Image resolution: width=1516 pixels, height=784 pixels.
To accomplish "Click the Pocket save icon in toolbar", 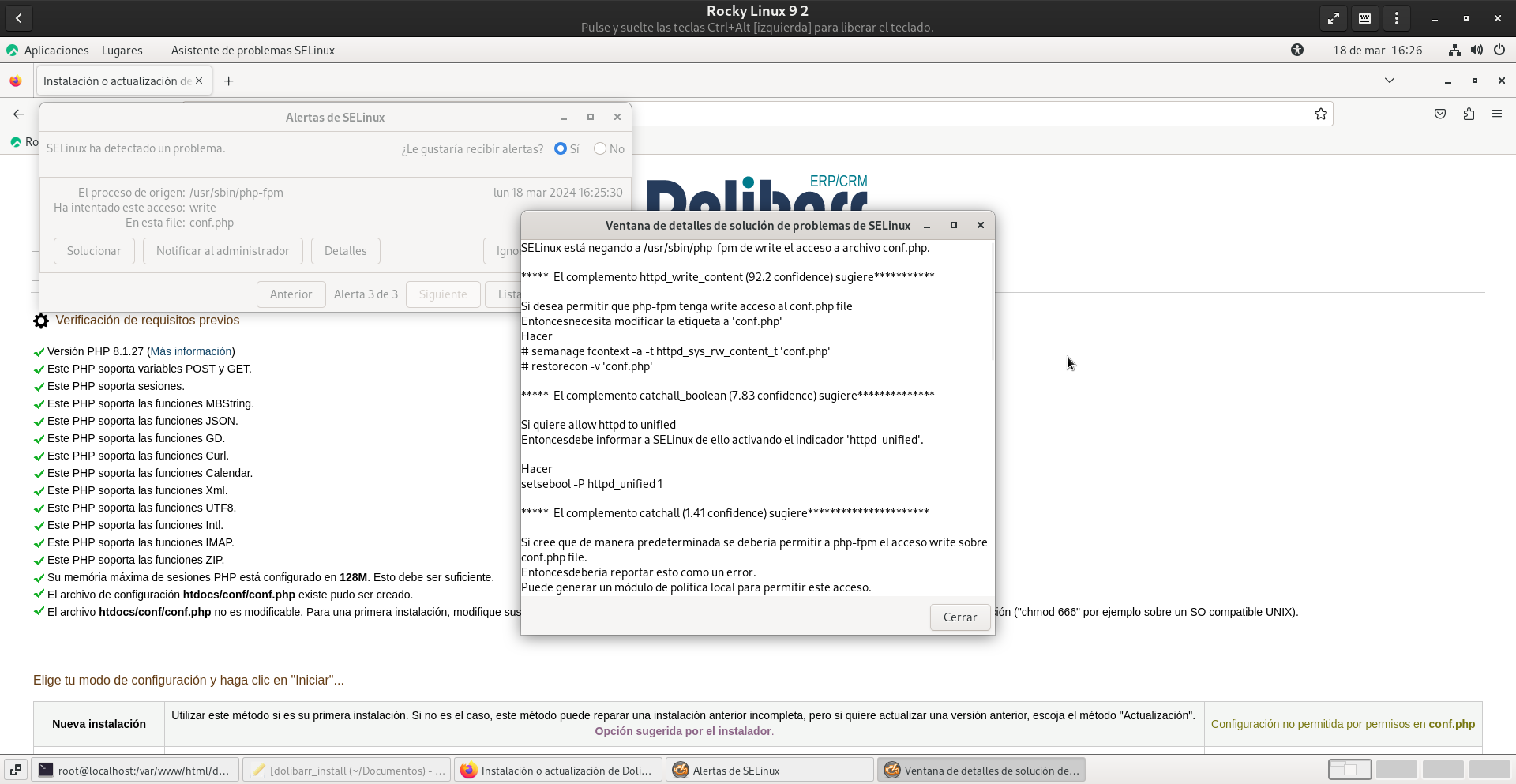I will point(1440,114).
